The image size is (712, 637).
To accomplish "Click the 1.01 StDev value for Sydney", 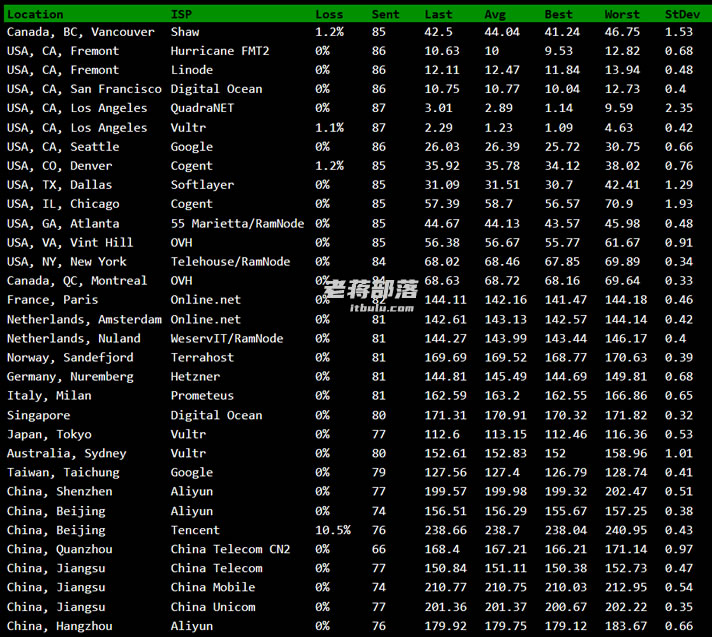I will point(679,454).
